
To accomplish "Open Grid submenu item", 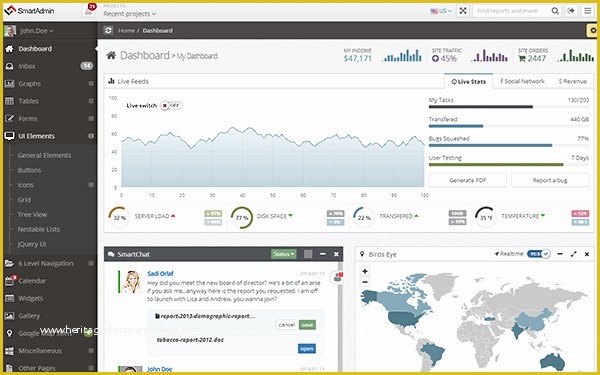I will point(24,200).
